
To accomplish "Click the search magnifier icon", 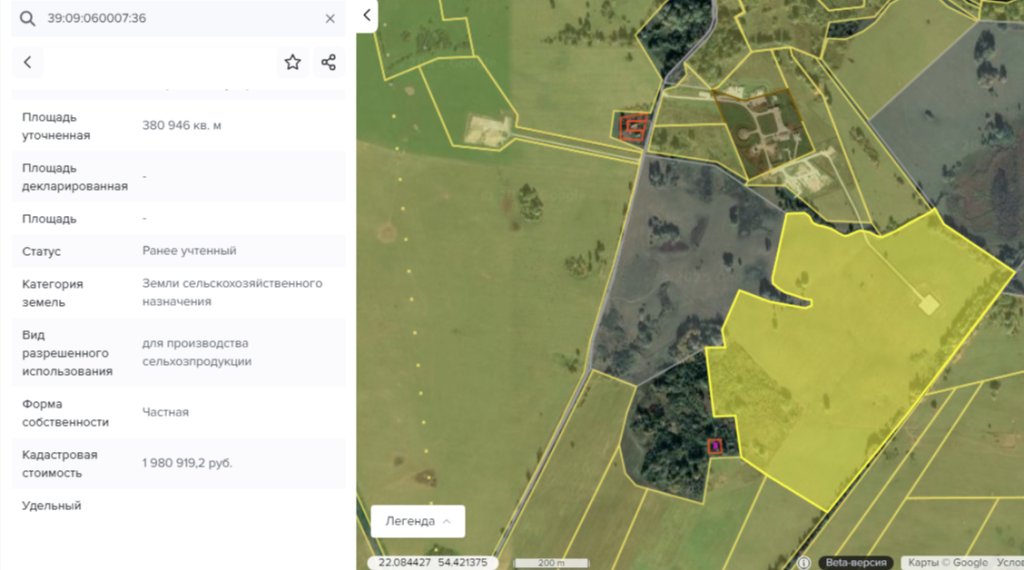I will tap(27, 18).
